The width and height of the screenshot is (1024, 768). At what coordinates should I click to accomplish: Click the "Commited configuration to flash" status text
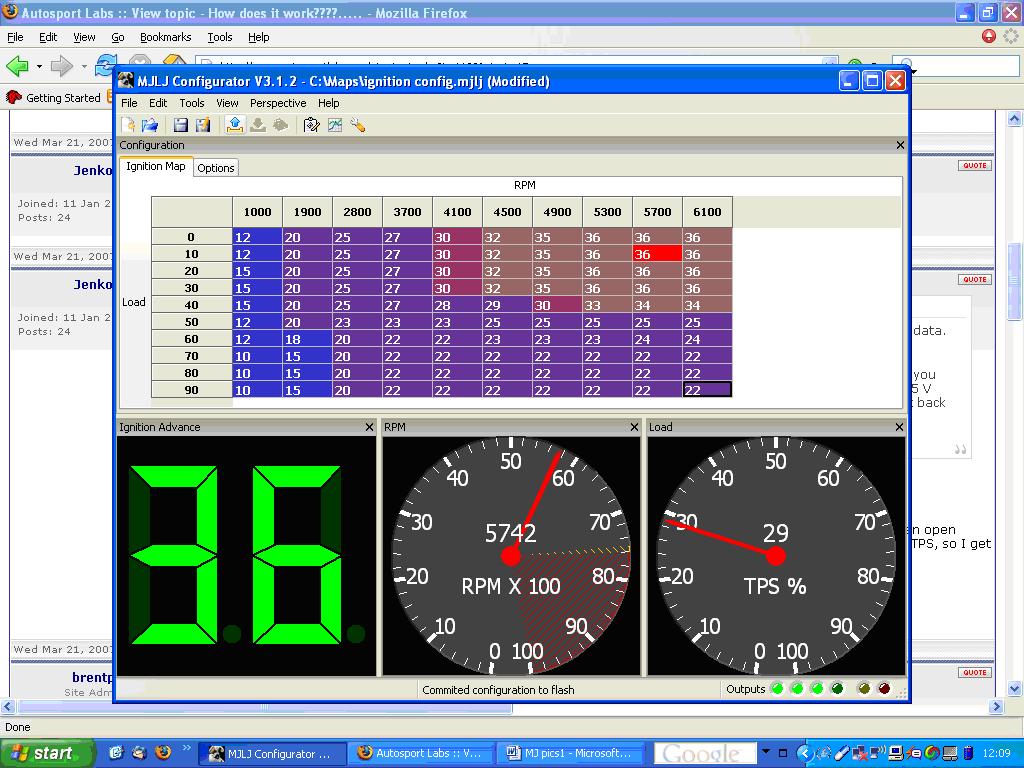click(498, 690)
